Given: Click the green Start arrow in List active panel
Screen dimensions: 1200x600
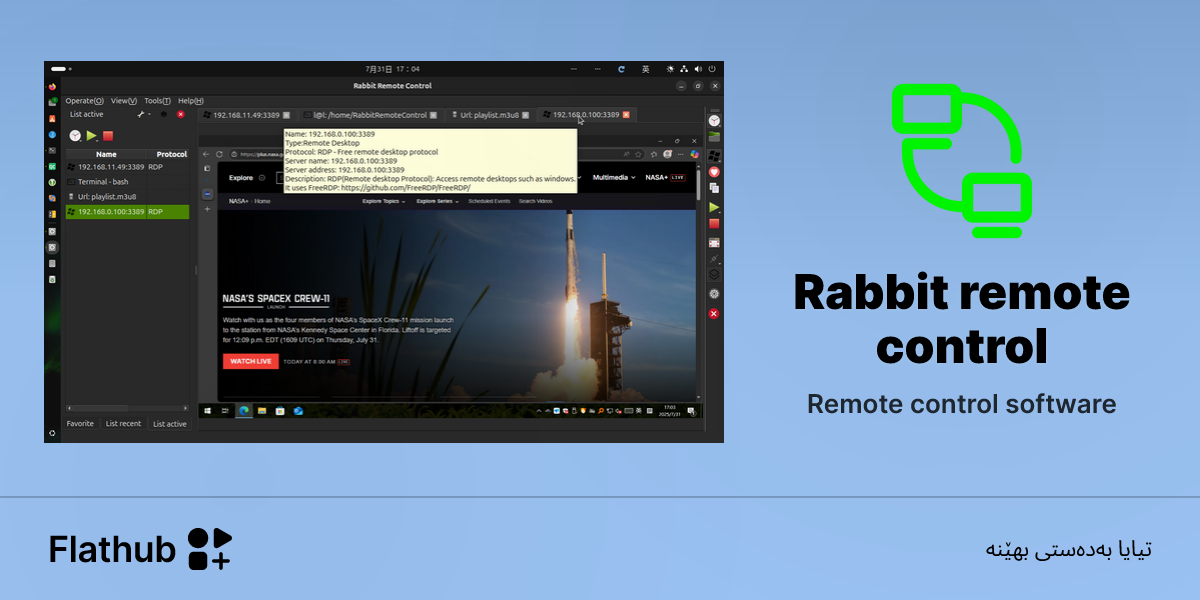Looking at the screenshot, I should (x=91, y=135).
